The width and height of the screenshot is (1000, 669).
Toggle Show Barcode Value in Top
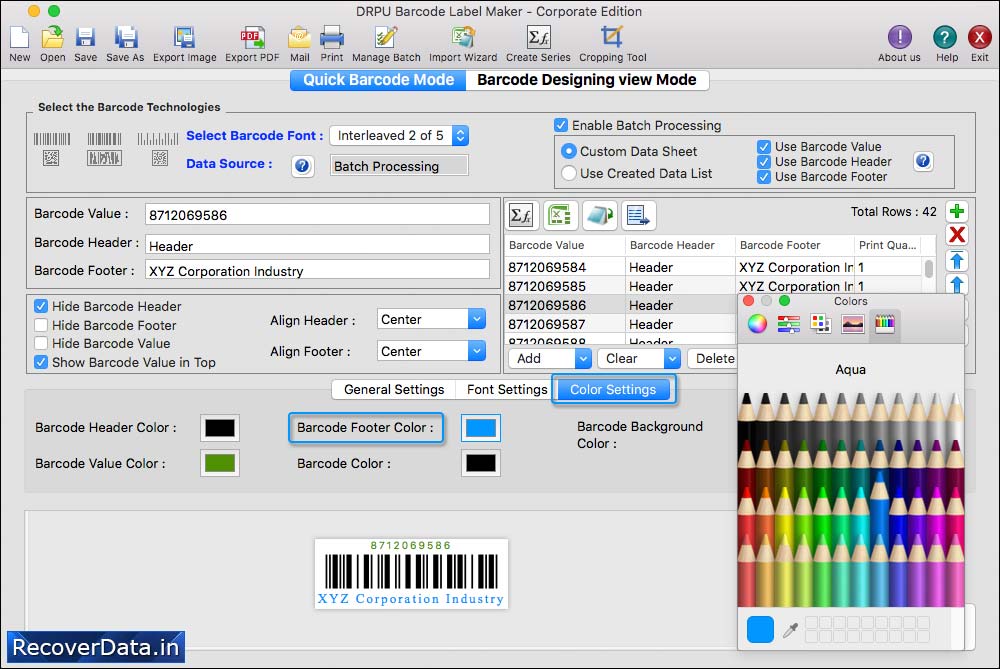[41, 362]
